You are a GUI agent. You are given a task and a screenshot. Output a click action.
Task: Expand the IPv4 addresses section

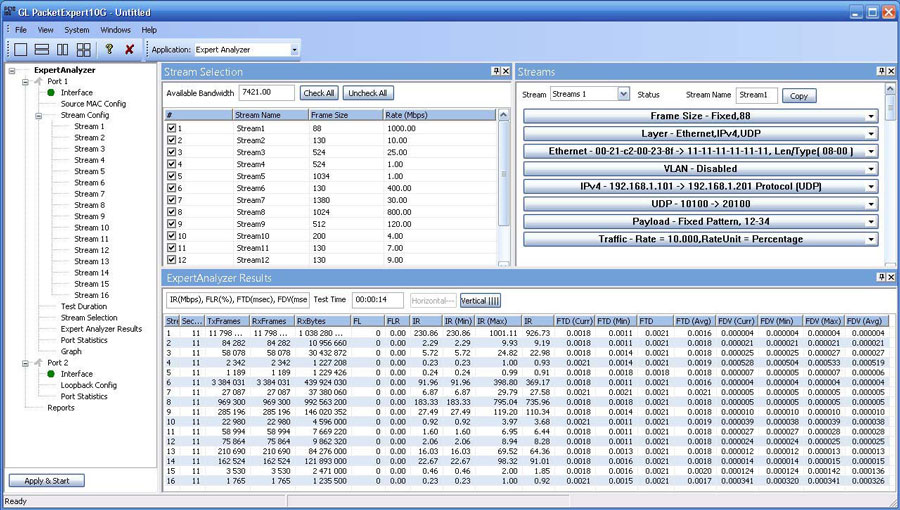click(701, 186)
